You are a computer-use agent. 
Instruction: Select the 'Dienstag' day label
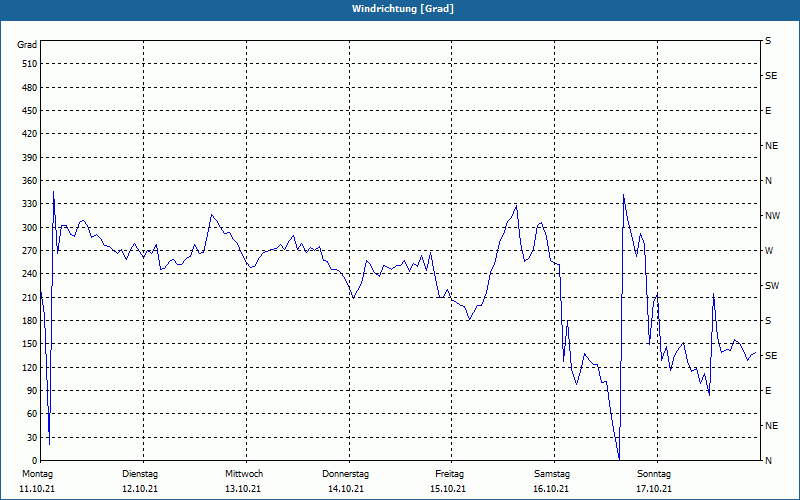coord(140,474)
